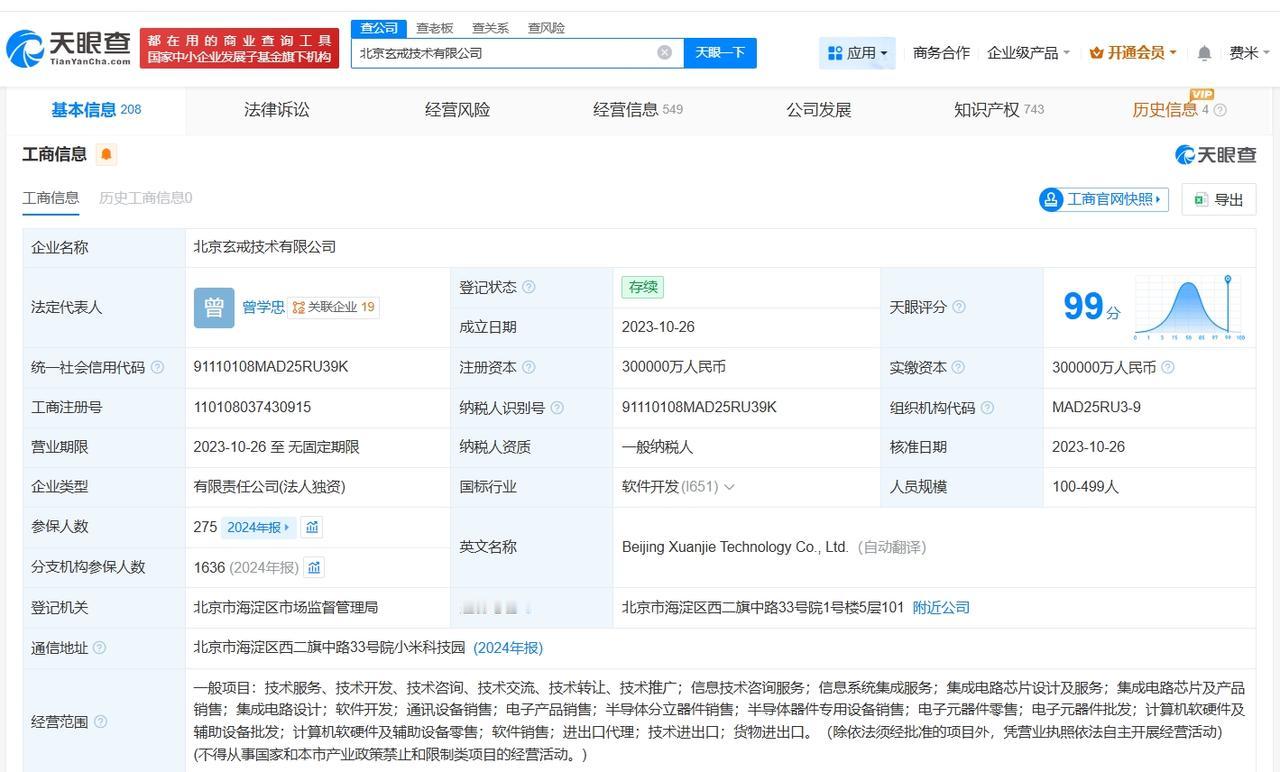Open chart icon next to 参保人数 2024年报

[312, 527]
